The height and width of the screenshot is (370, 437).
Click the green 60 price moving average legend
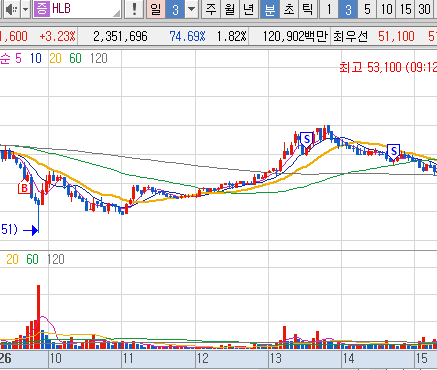(x=75, y=59)
